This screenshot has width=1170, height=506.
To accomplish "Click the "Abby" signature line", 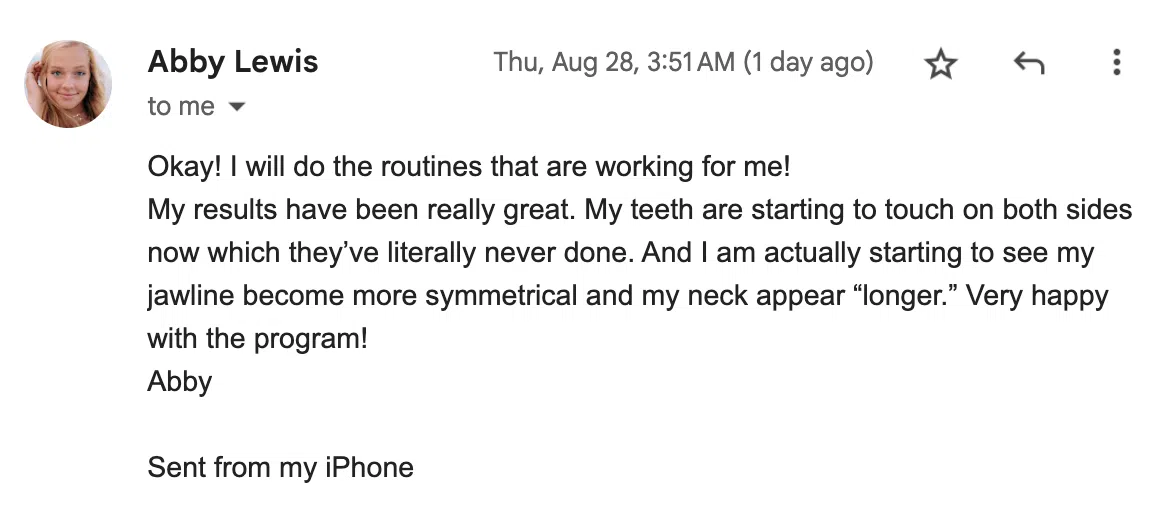I will click(180, 382).
